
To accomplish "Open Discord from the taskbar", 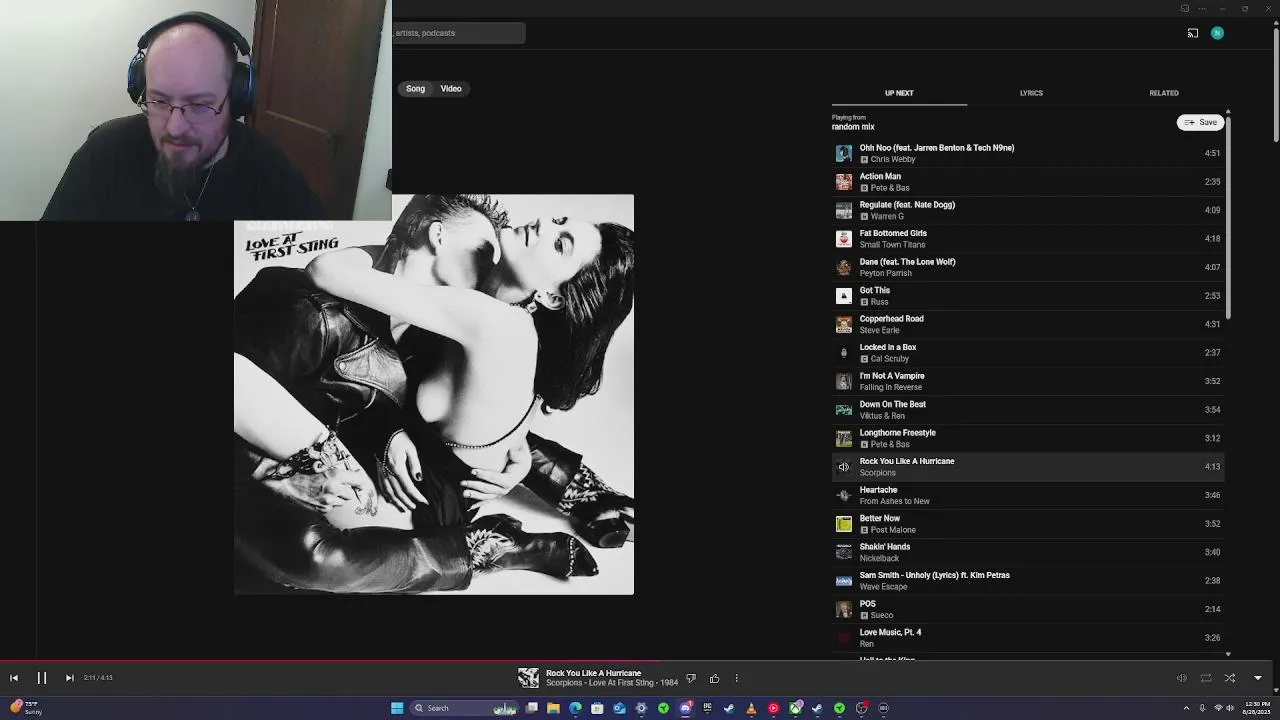I will pos(685,708).
